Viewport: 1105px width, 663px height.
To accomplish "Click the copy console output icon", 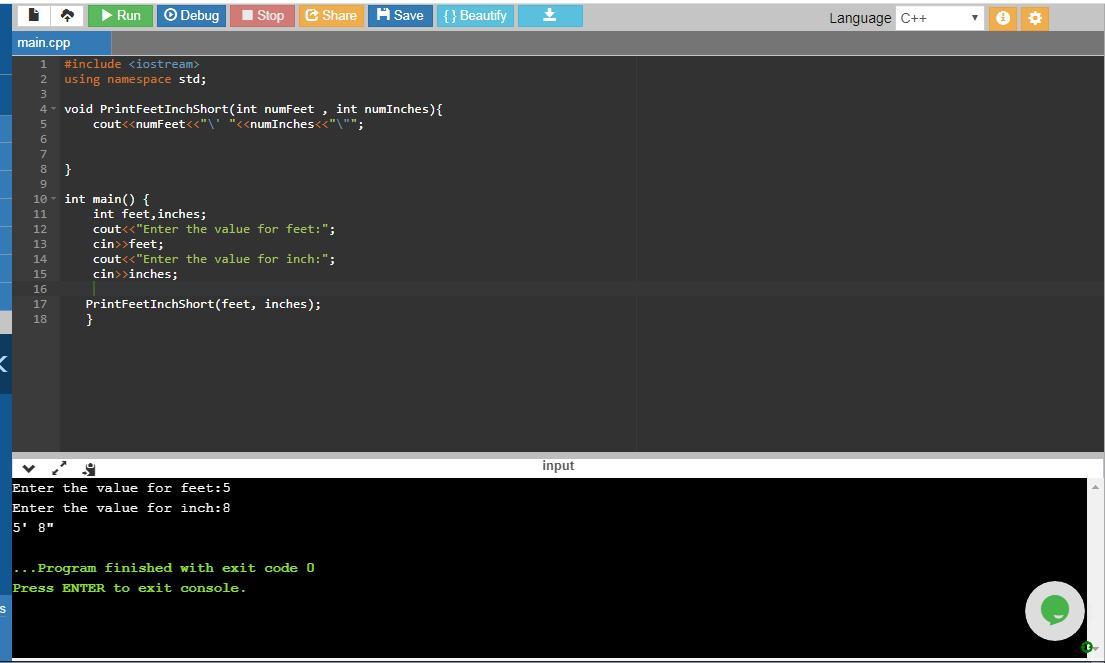I will (88, 468).
